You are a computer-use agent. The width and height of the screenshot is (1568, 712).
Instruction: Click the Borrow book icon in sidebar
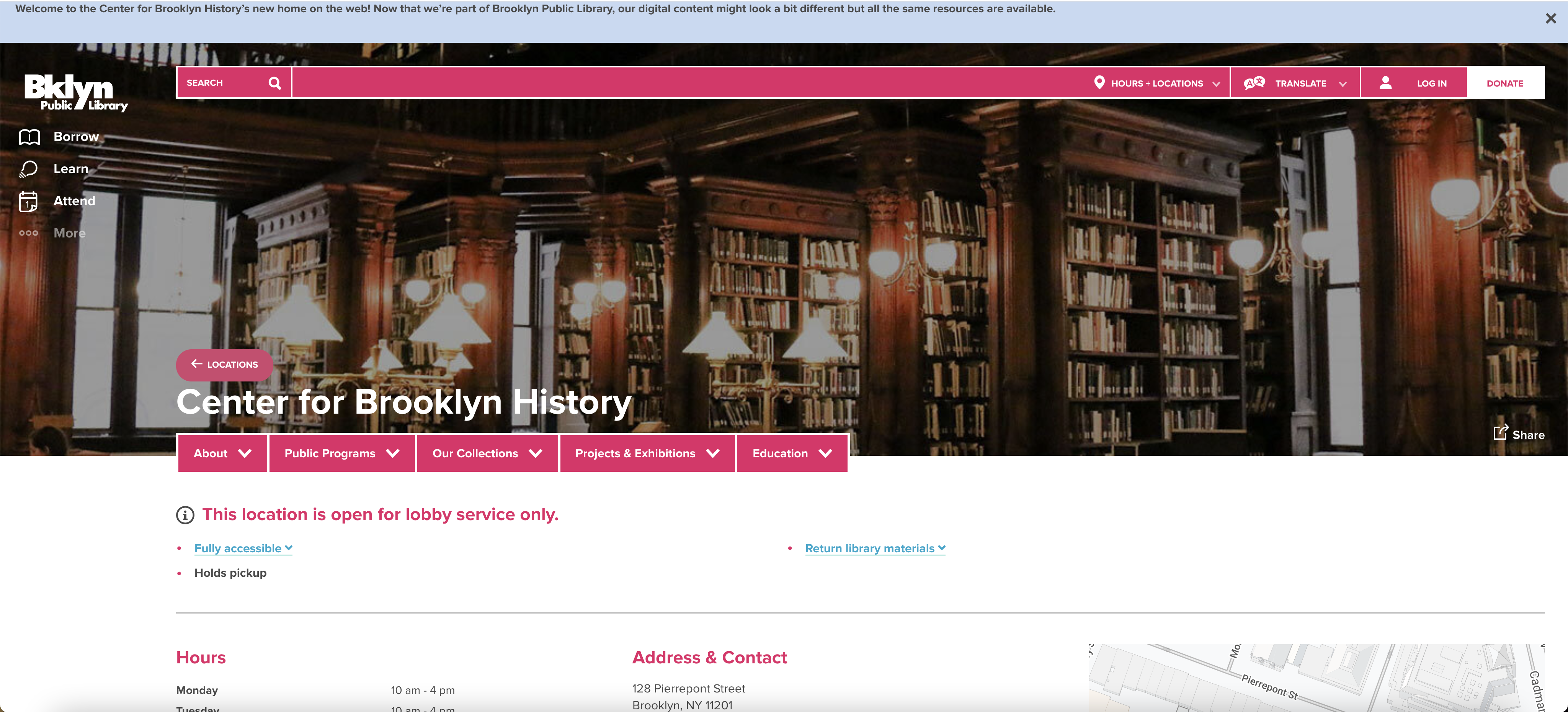coord(29,137)
